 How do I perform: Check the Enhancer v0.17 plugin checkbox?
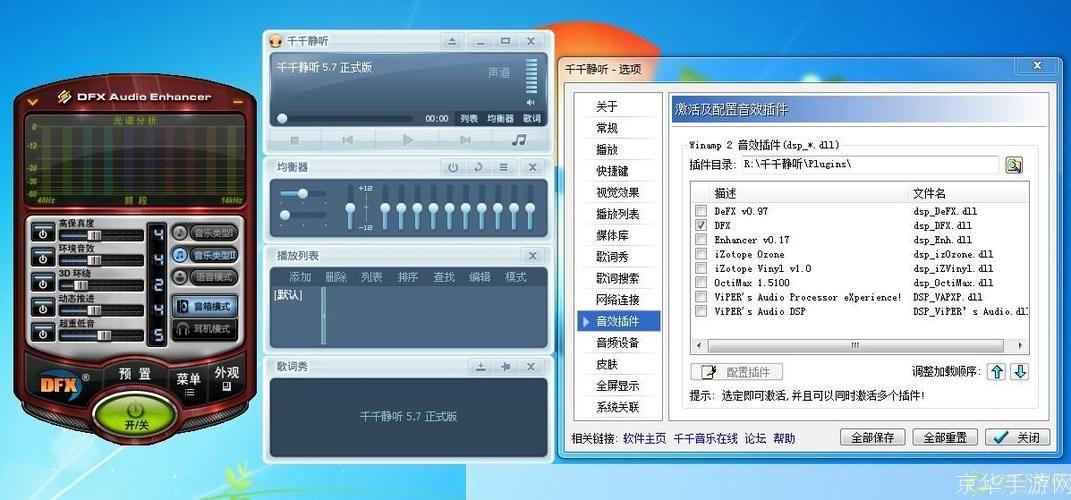click(701, 239)
